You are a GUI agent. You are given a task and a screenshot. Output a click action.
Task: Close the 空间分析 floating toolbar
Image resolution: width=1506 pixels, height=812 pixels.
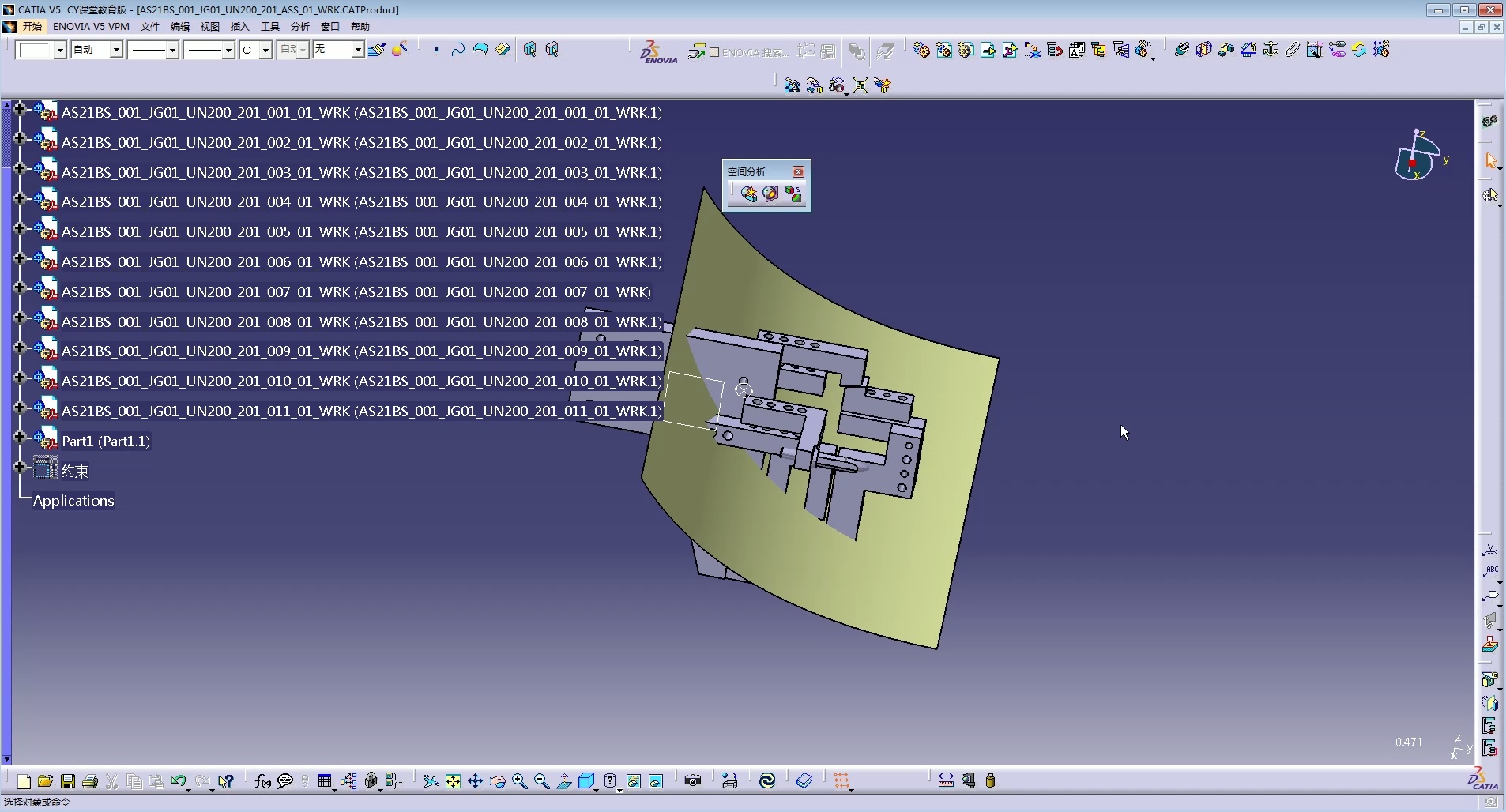coord(798,171)
